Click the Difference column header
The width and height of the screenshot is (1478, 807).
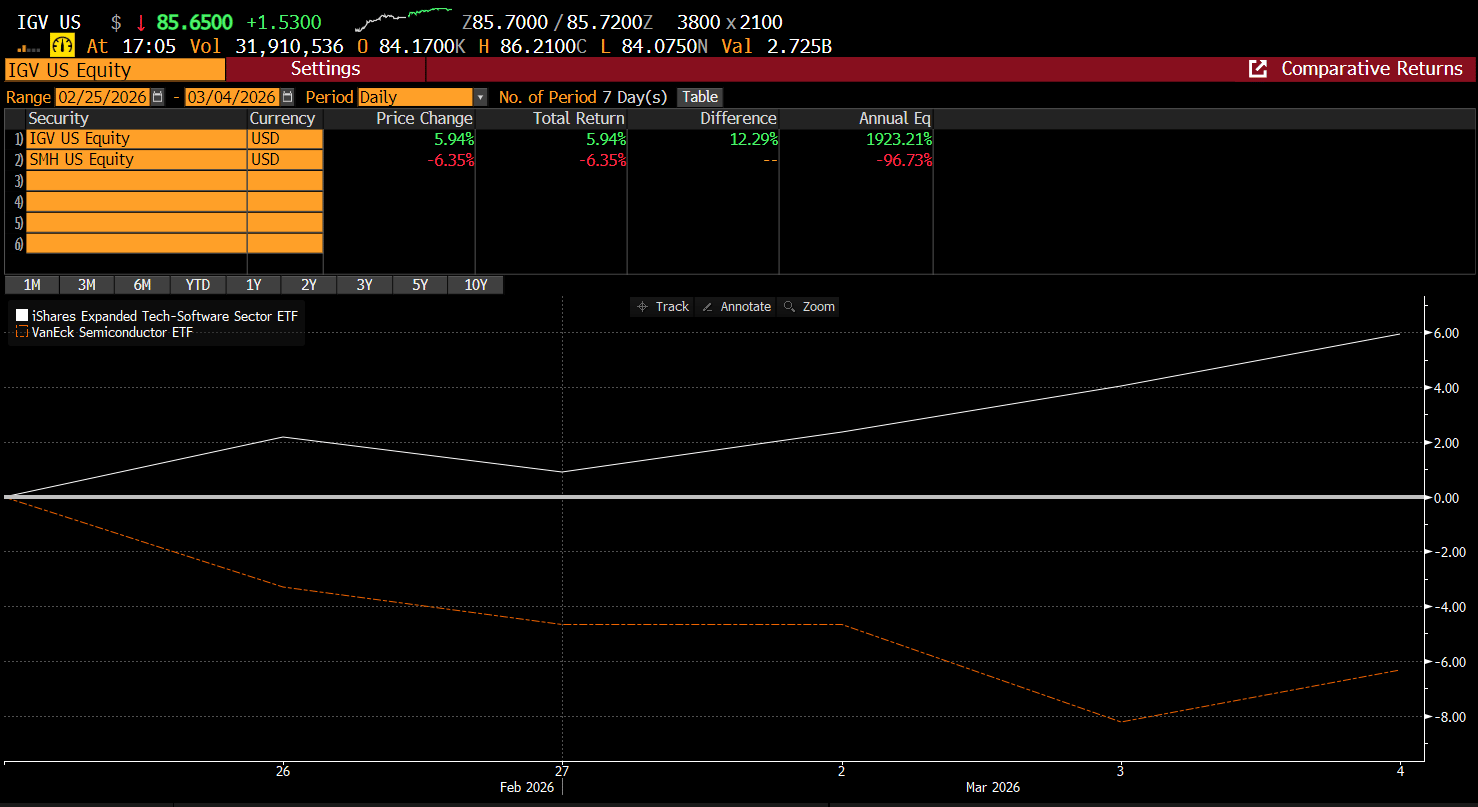click(x=738, y=118)
